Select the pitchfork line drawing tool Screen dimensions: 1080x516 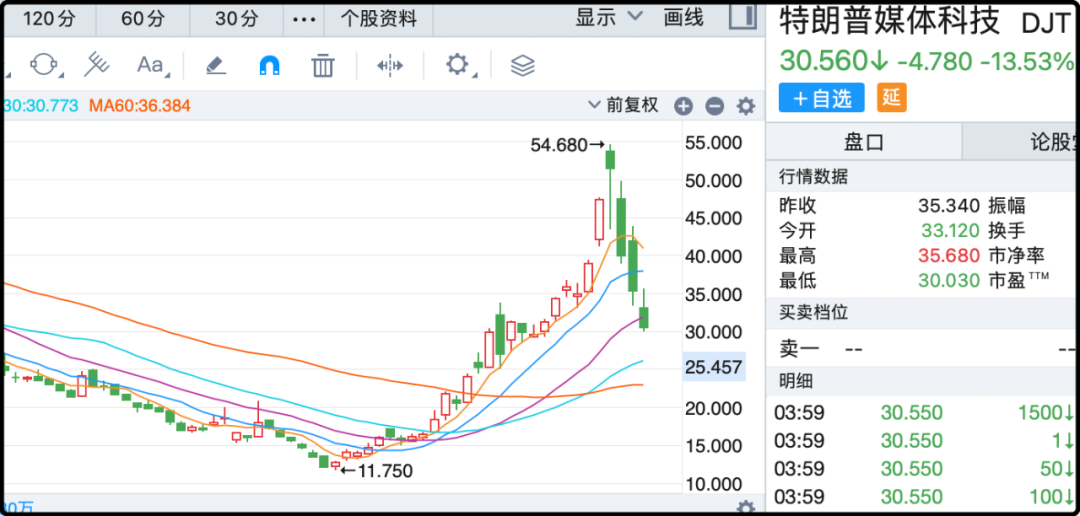point(96,65)
